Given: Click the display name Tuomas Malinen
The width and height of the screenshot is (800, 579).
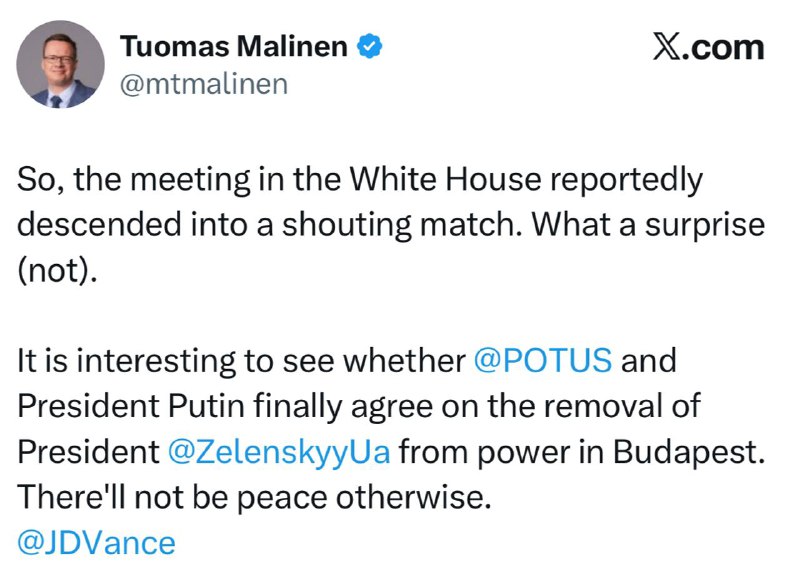Looking at the screenshot, I should pos(235,46).
